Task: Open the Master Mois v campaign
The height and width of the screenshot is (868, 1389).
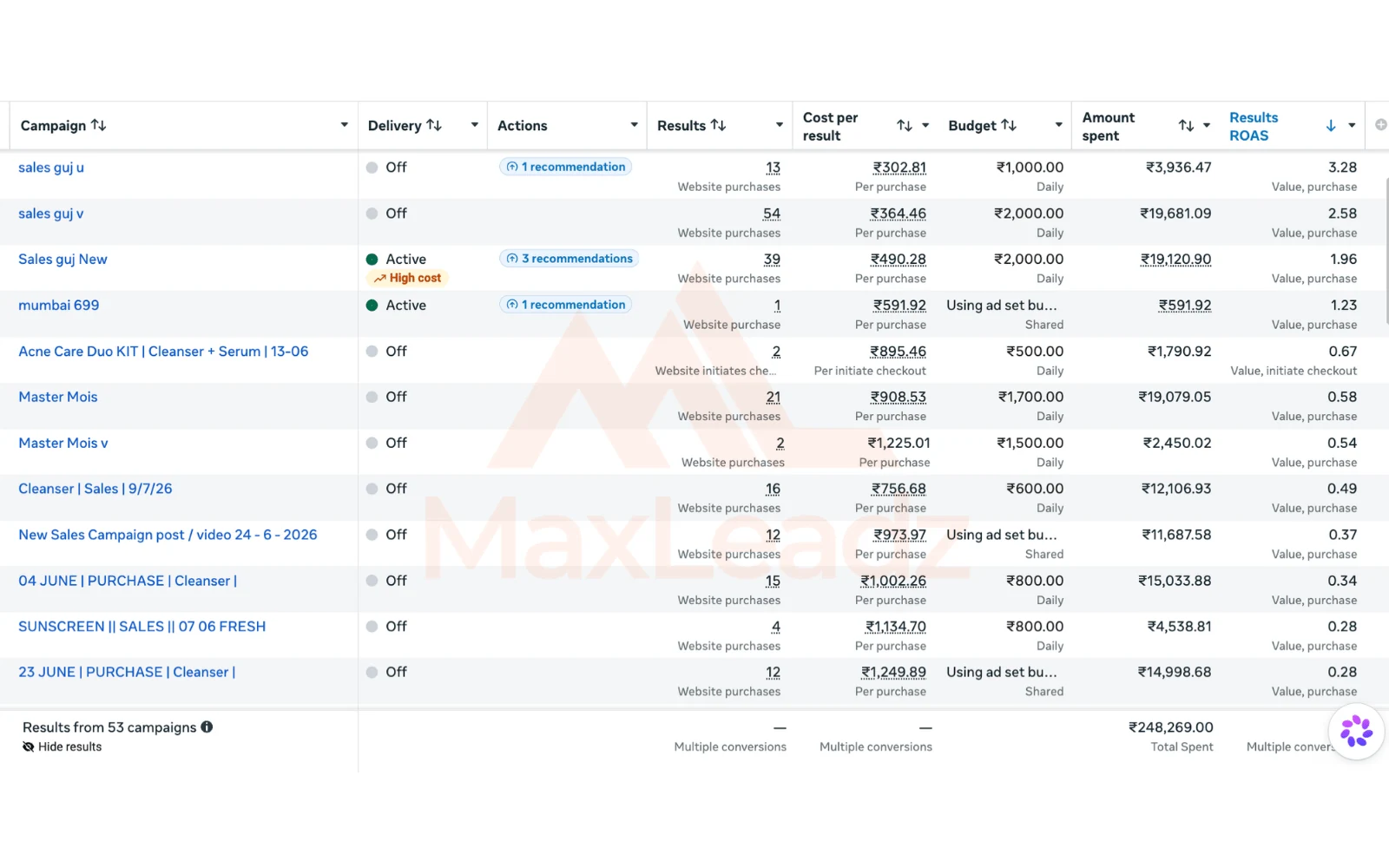Action: tap(63, 444)
